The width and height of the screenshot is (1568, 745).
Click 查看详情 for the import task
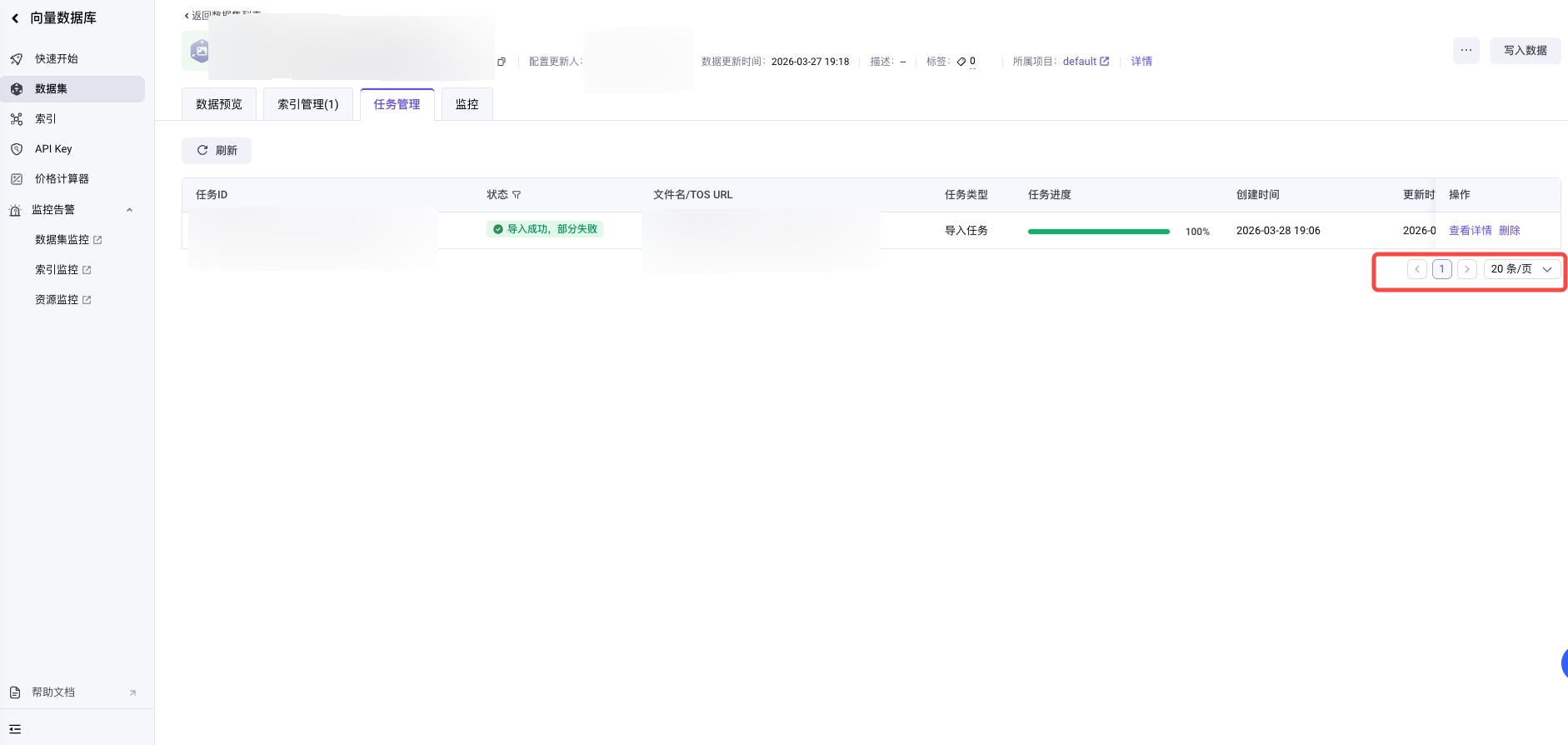1471,230
